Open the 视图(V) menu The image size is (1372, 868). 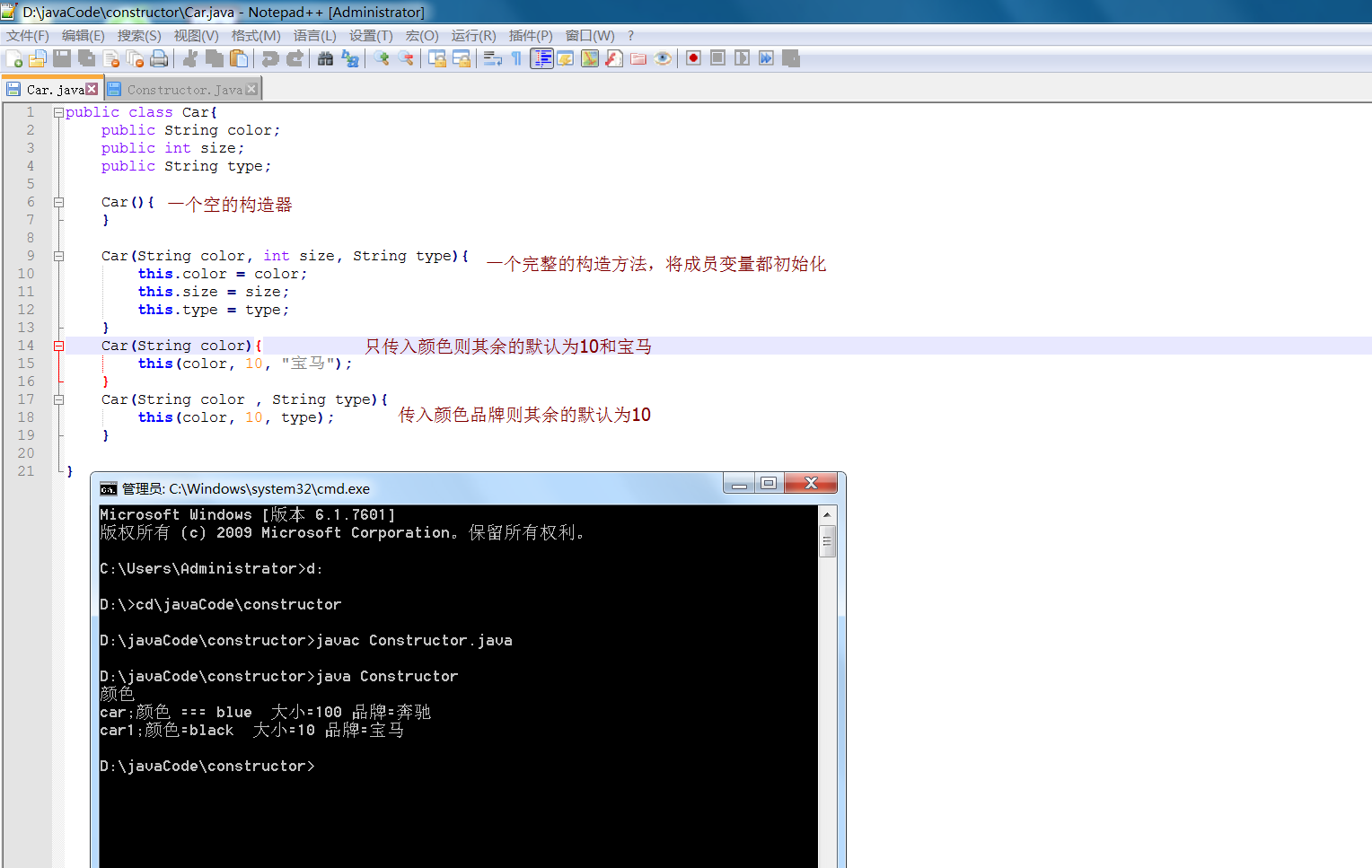click(x=196, y=36)
